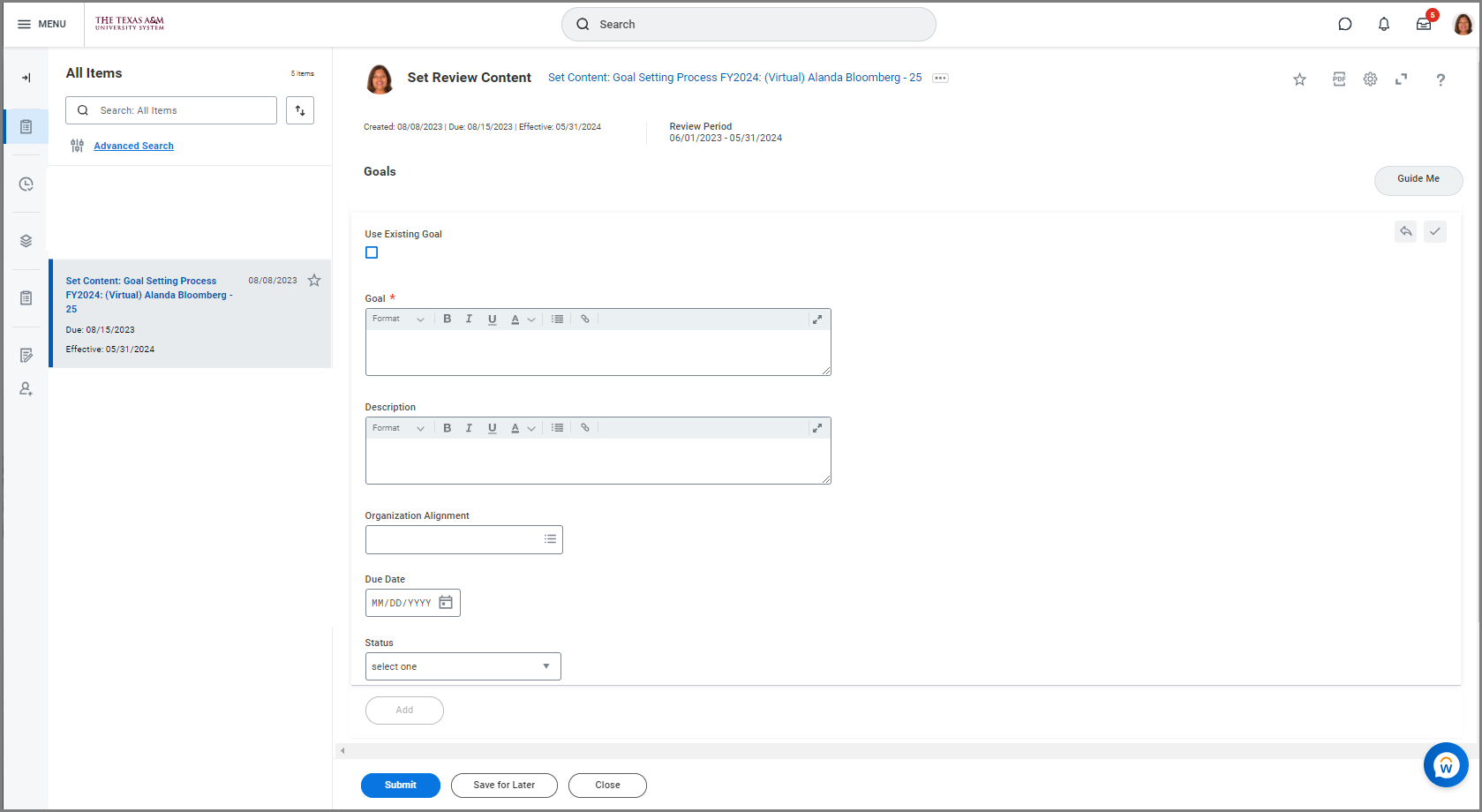This screenshot has height=812, width=1482.
Task: Open the settings gear icon
Action: (x=1370, y=79)
